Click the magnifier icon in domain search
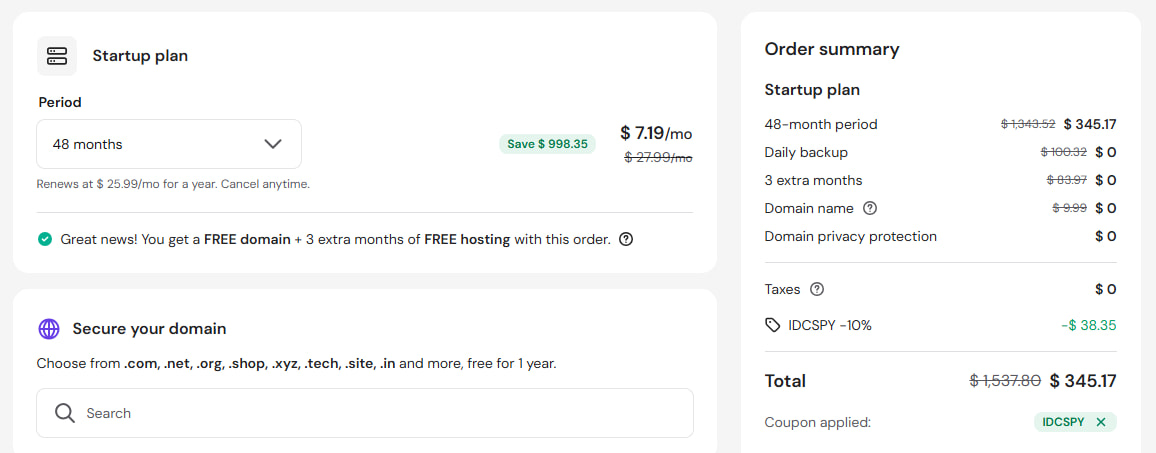The image size is (1156, 453). click(65, 413)
